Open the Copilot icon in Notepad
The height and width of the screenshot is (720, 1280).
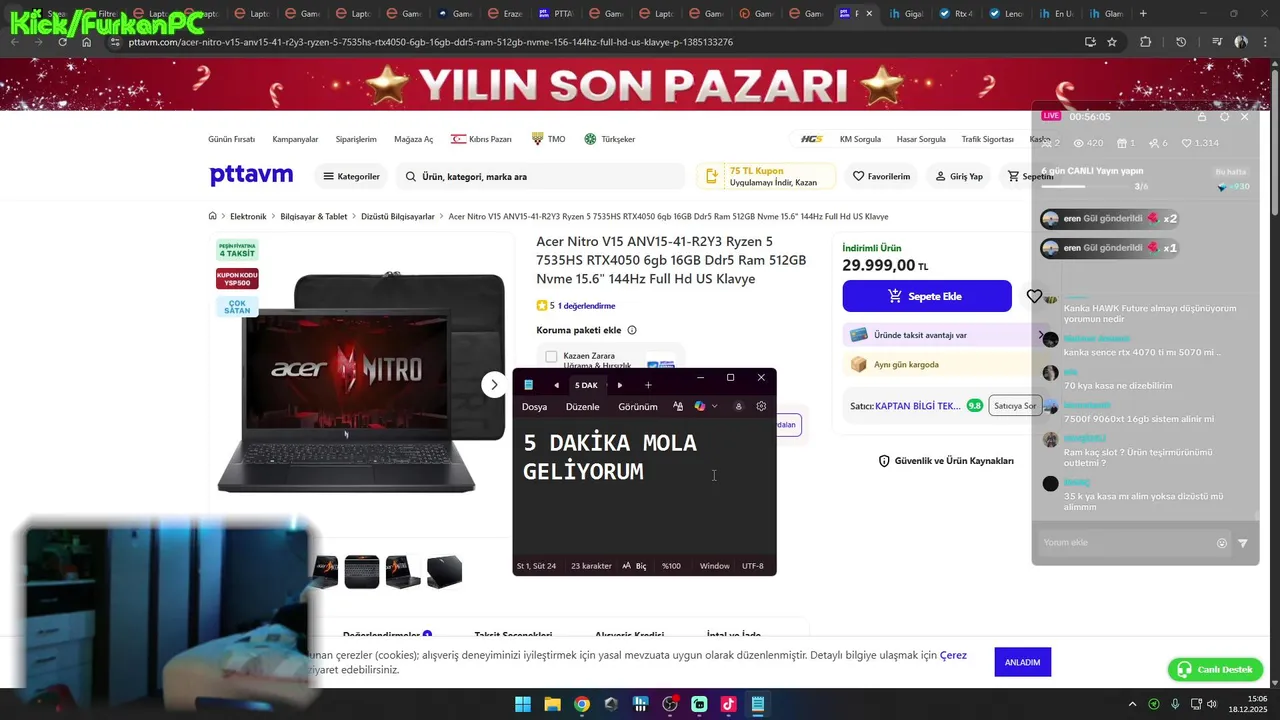[700, 406]
